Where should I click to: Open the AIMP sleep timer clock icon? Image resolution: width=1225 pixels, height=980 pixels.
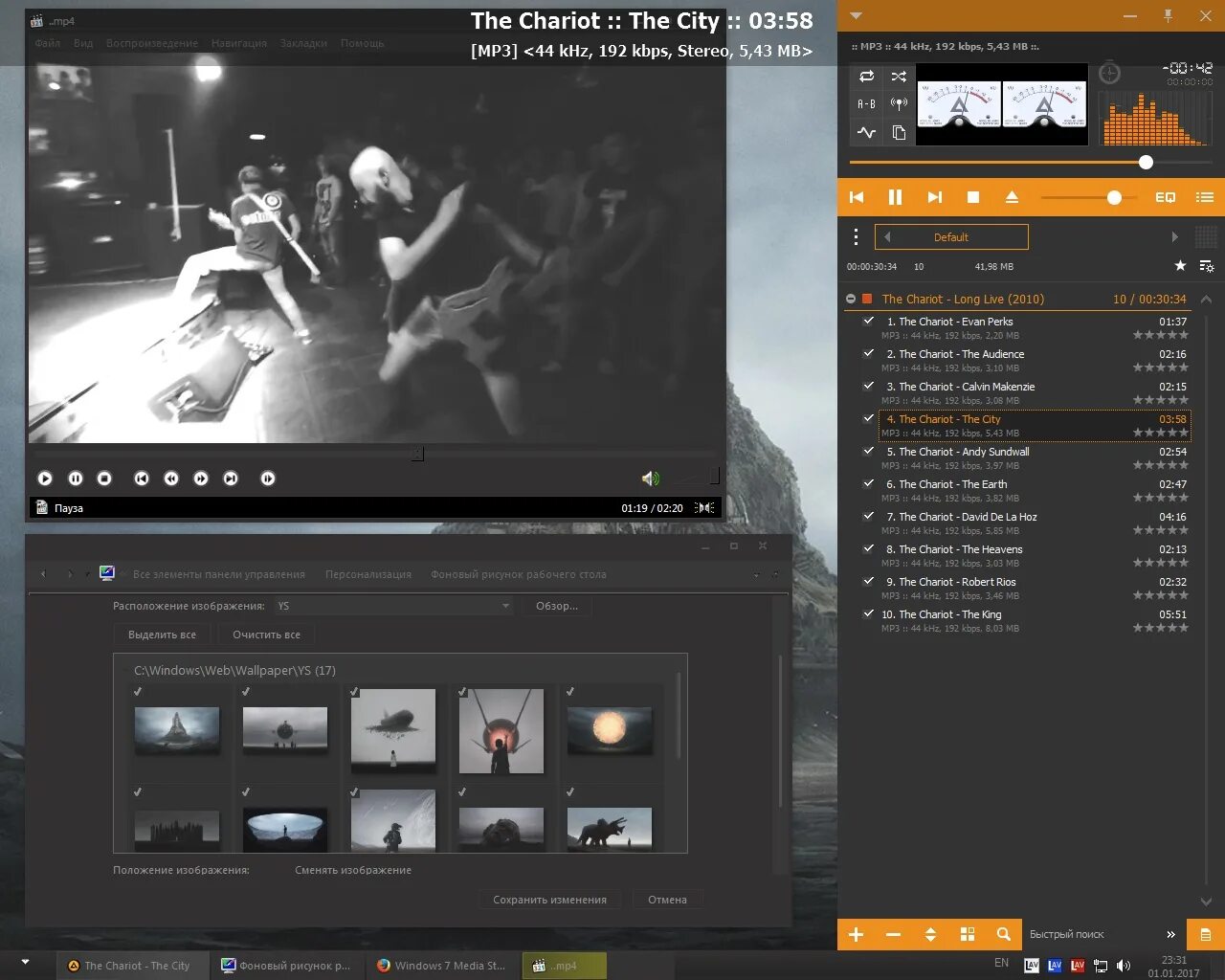1109,73
